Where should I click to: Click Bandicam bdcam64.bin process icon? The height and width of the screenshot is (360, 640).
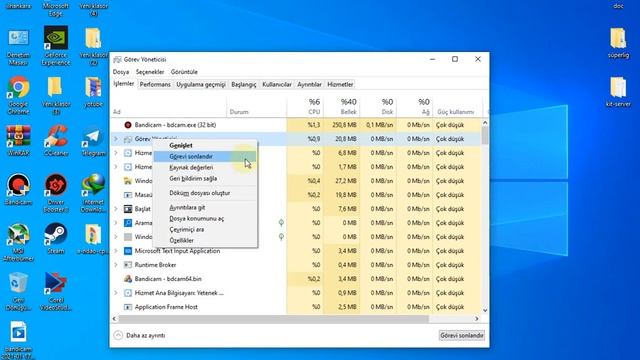pyautogui.click(x=128, y=279)
